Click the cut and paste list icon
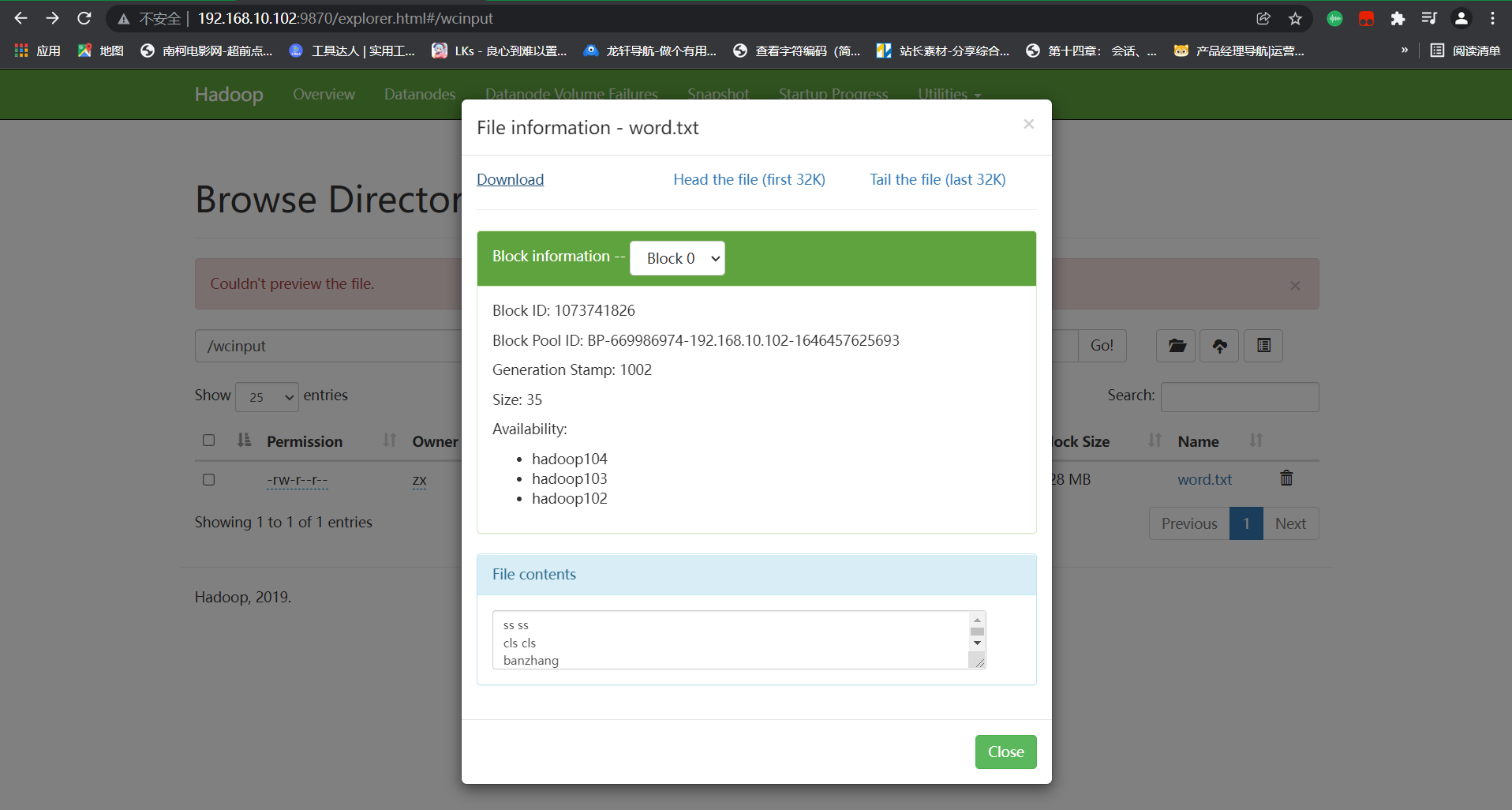This screenshot has height=810, width=1512. click(x=1263, y=346)
